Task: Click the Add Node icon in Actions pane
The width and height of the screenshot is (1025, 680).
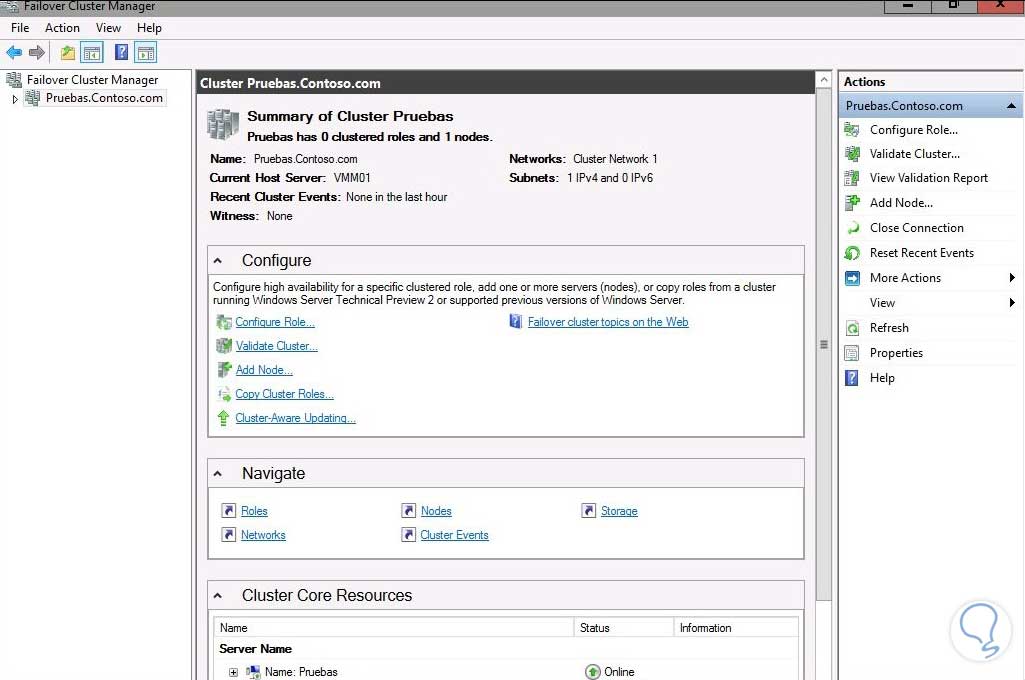Action: [852, 203]
